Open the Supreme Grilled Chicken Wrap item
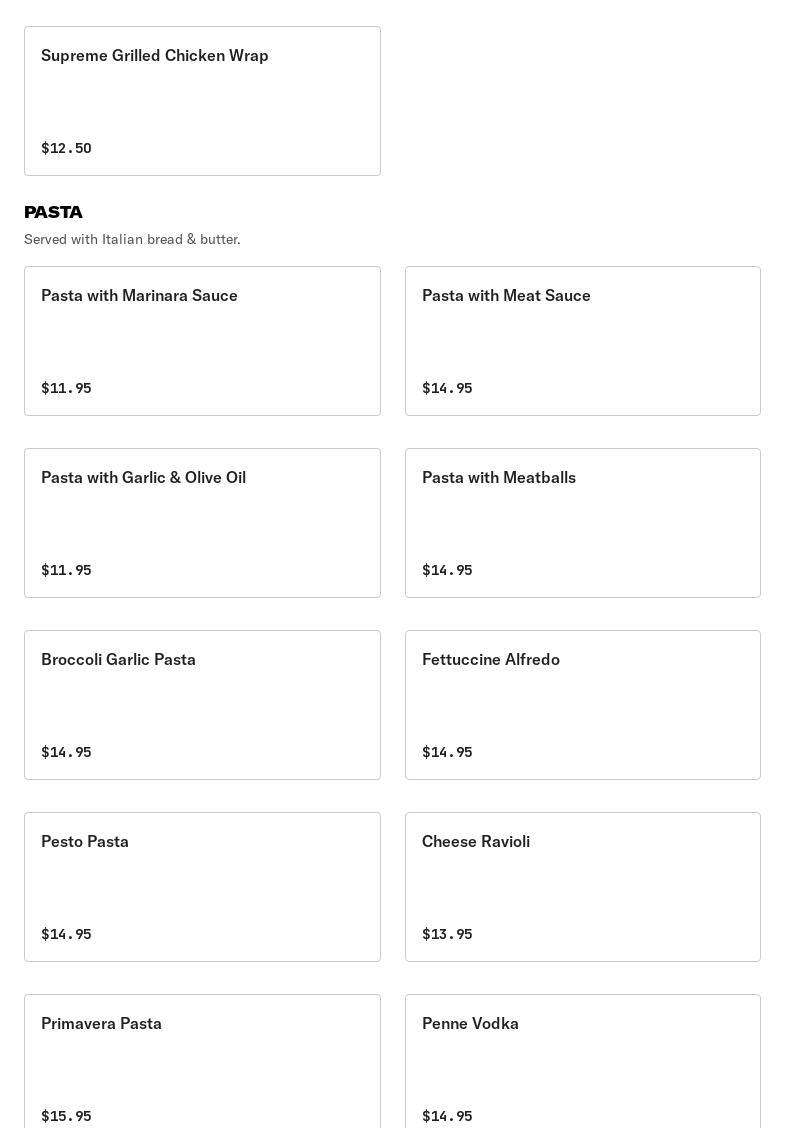This screenshot has height=1128, width=785. (x=202, y=100)
